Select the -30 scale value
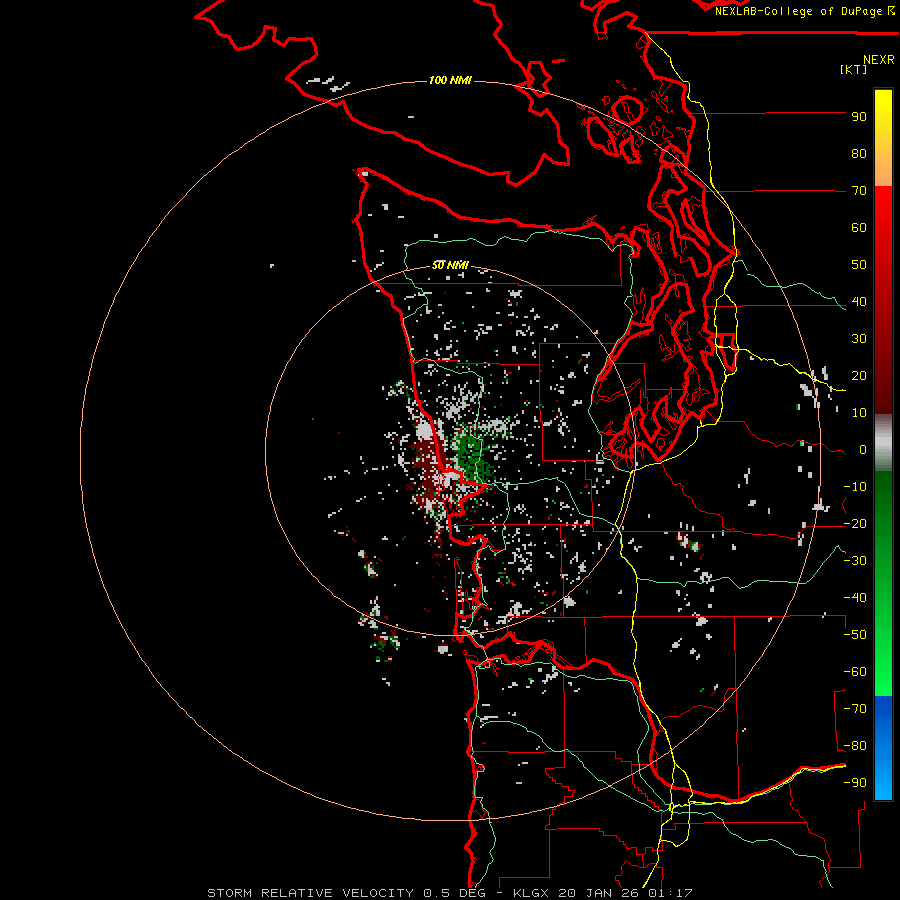900x900 pixels. click(x=855, y=561)
